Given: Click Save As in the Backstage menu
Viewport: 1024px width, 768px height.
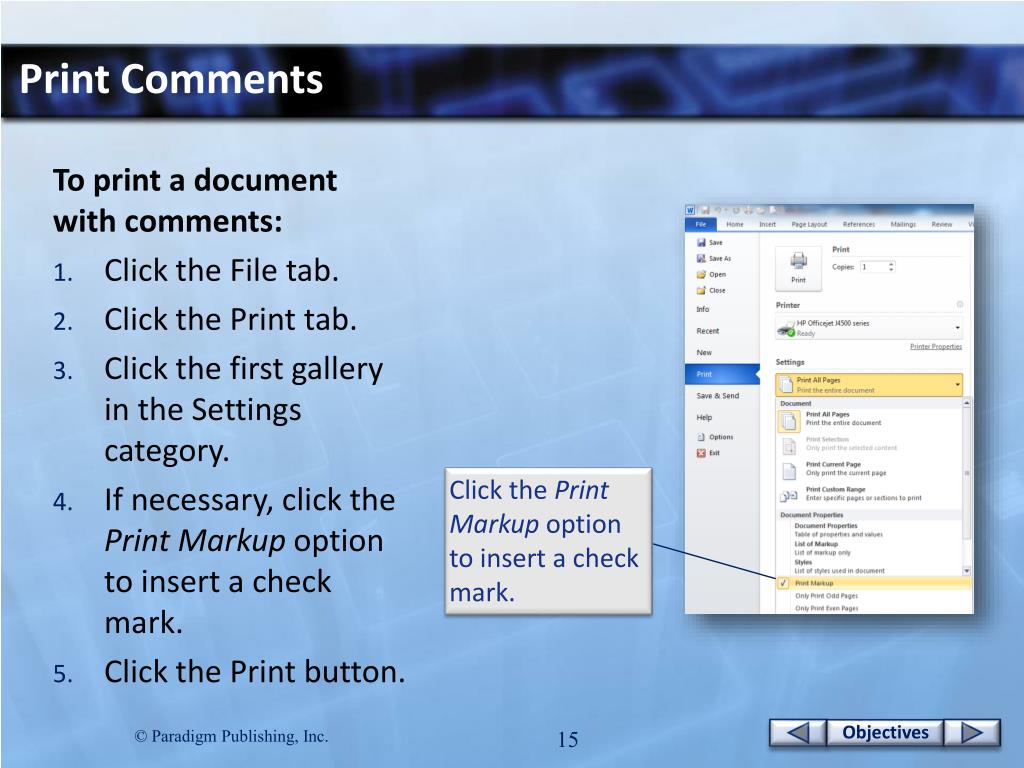Looking at the screenshot, I should coord(714,259).
